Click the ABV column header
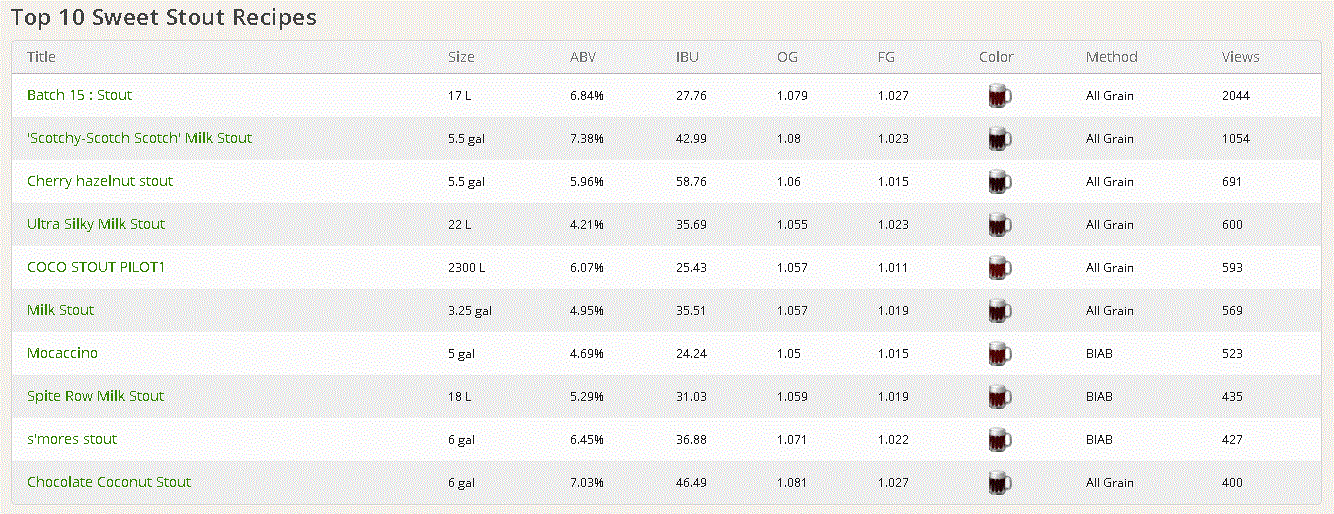Viewport: 1334px width, 514px height. click(582, 57)
